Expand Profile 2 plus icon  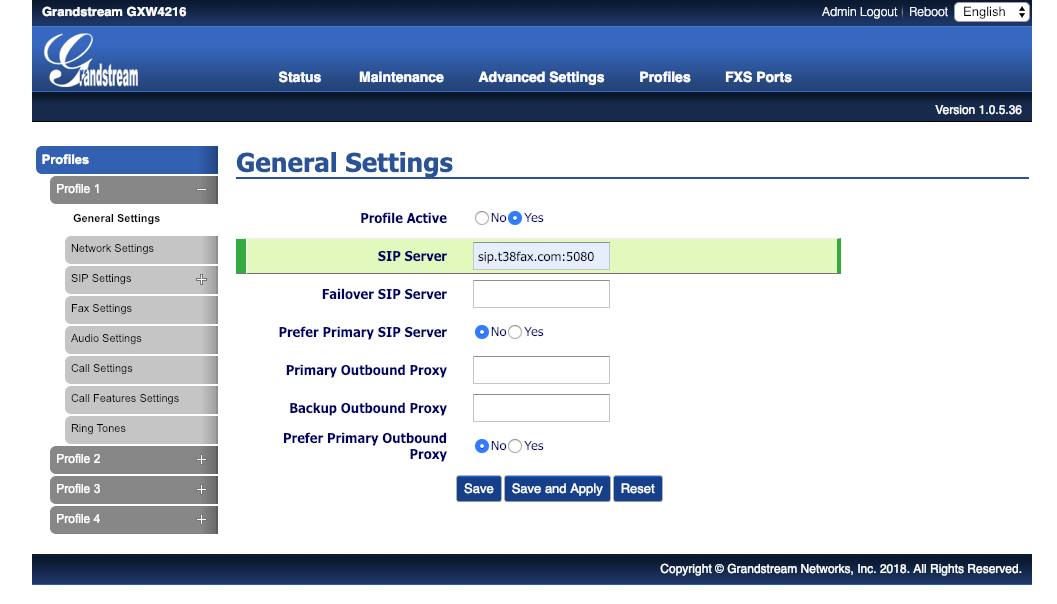tap(201, 460)
